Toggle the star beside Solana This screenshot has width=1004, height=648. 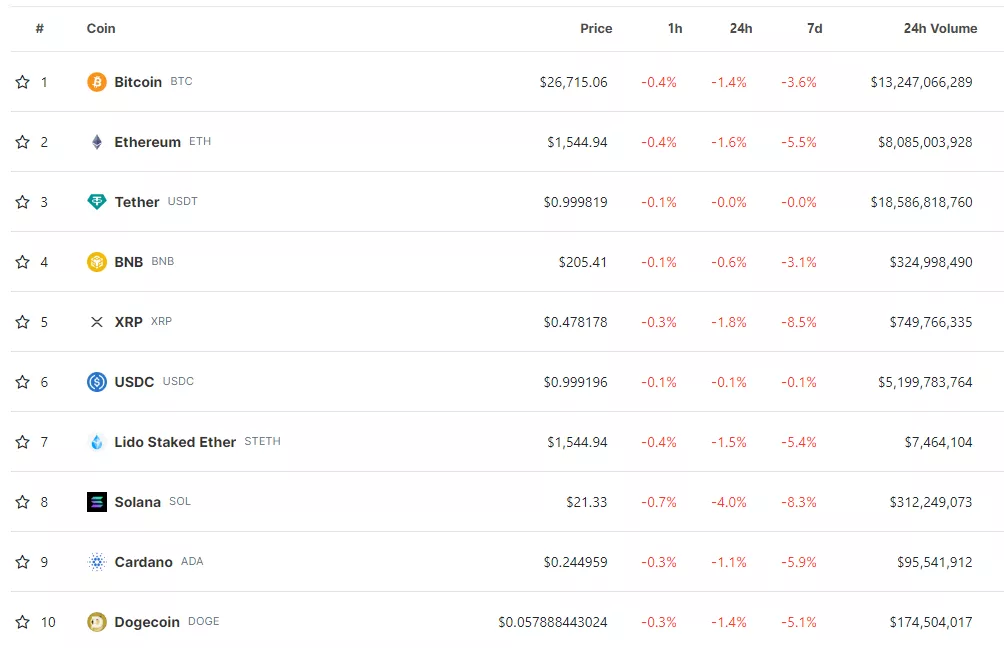click(x=23, y=502)
